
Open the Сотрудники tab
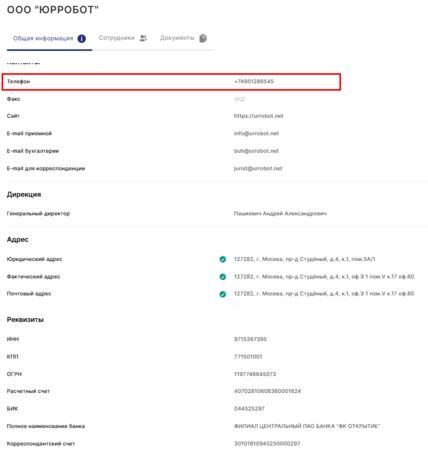point(123,38)
